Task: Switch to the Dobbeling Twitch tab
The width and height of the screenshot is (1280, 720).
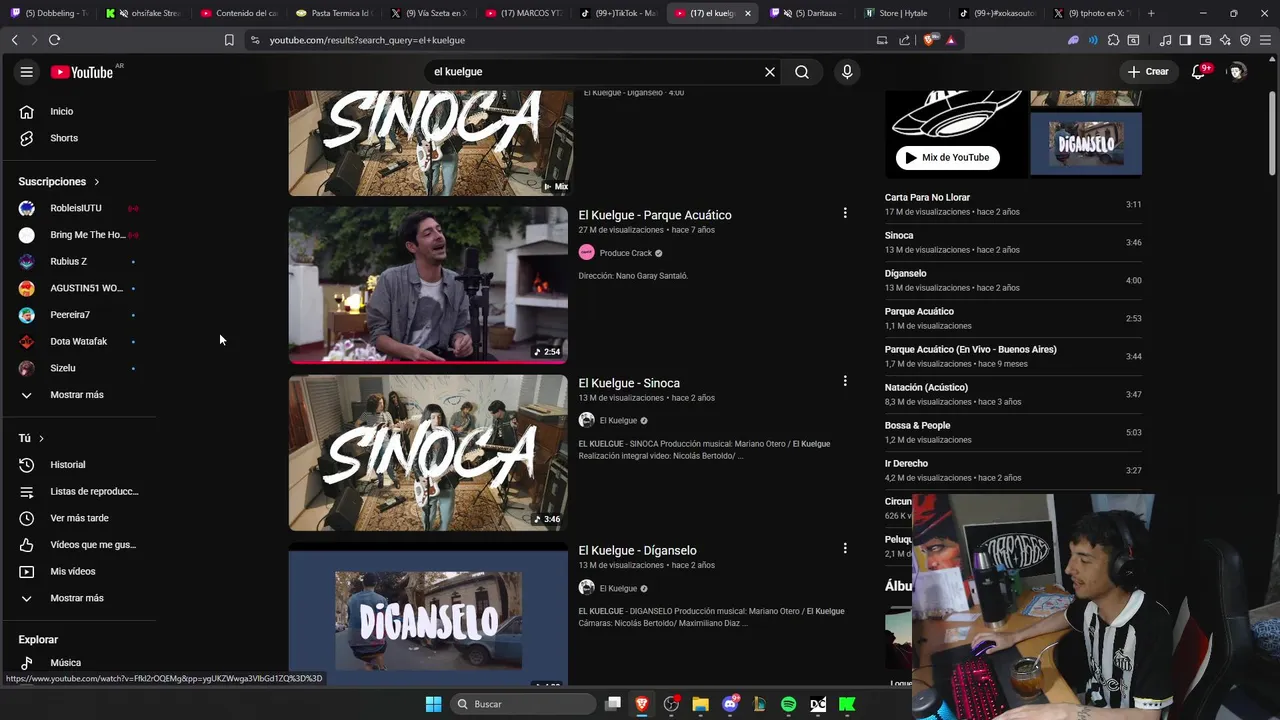Action: click(50, 13)
